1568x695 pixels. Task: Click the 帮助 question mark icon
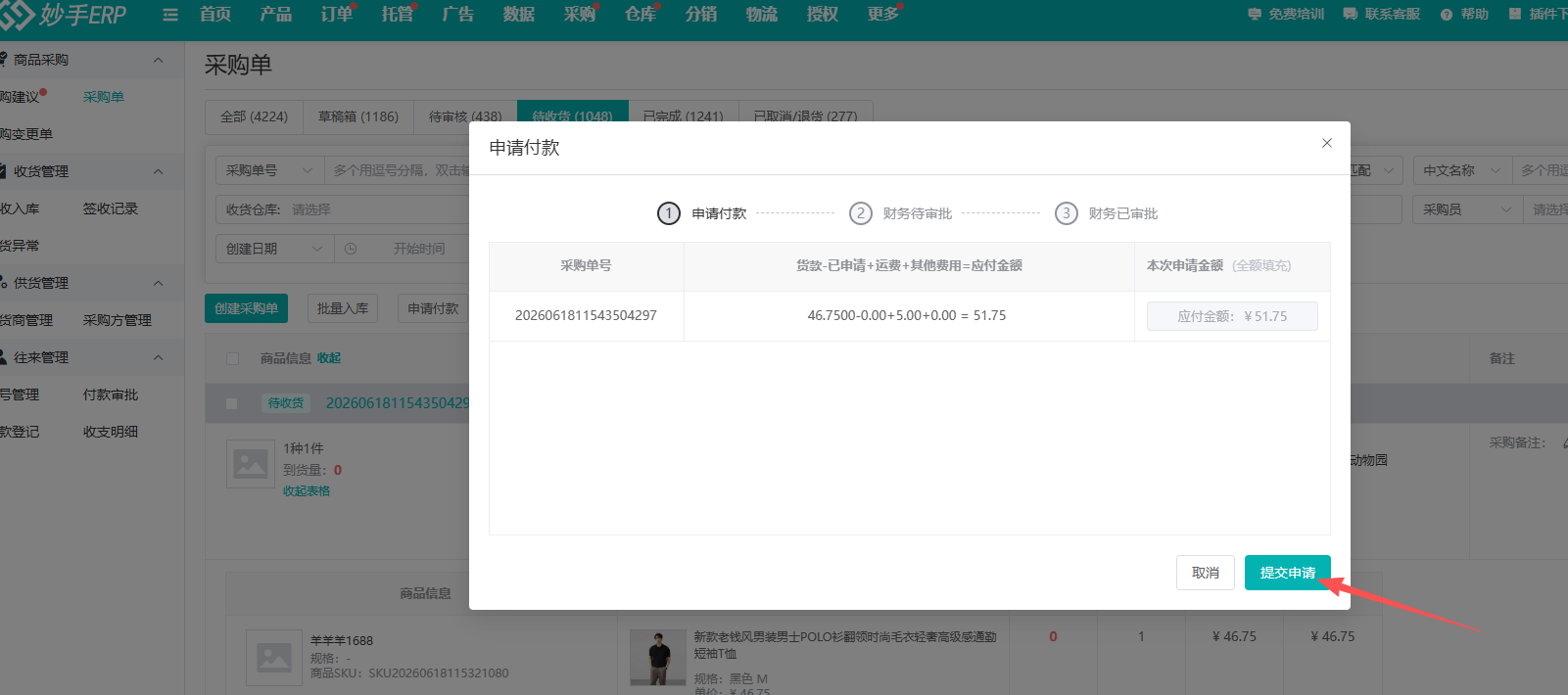[x=1447, y=14]
